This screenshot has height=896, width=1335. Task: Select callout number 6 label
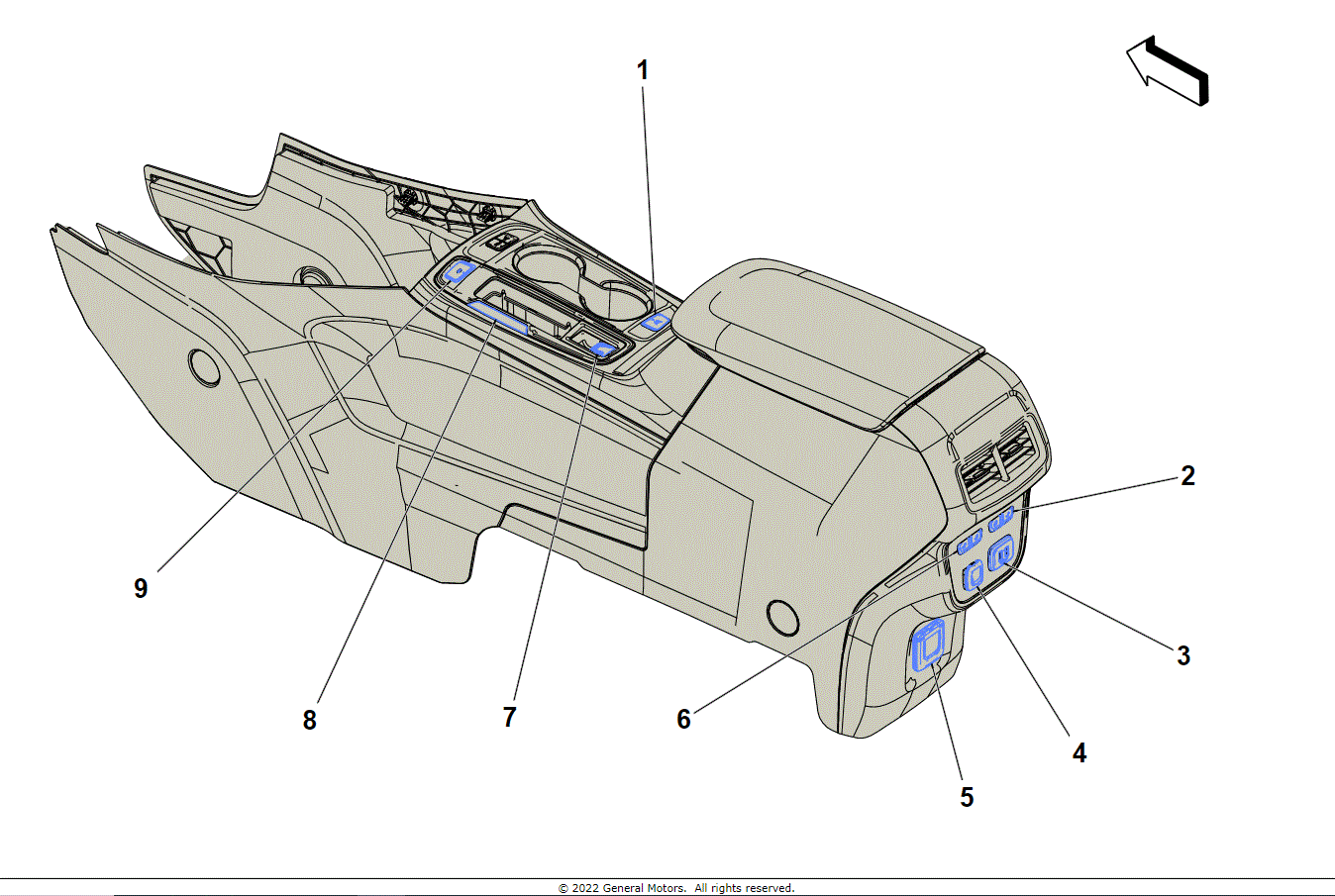coord(683,719)
